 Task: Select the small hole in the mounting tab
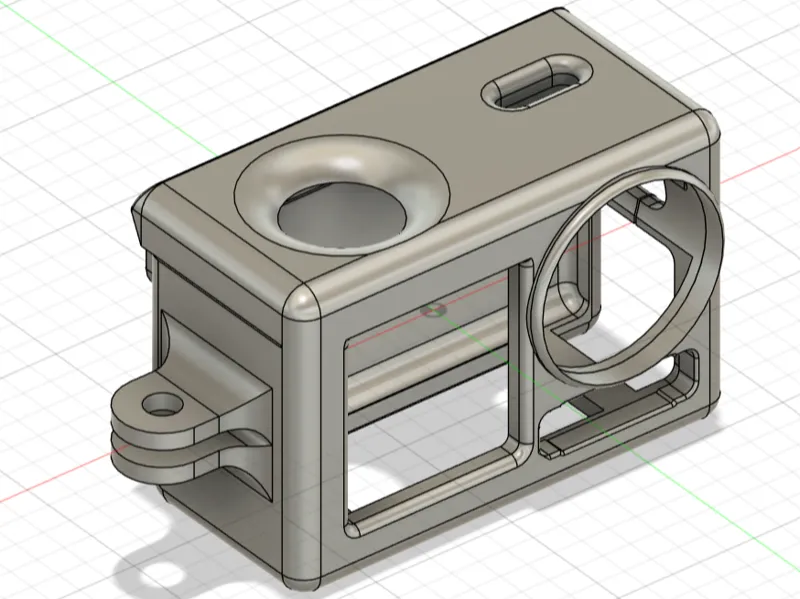pyautogui.click(x=163, y=404)
